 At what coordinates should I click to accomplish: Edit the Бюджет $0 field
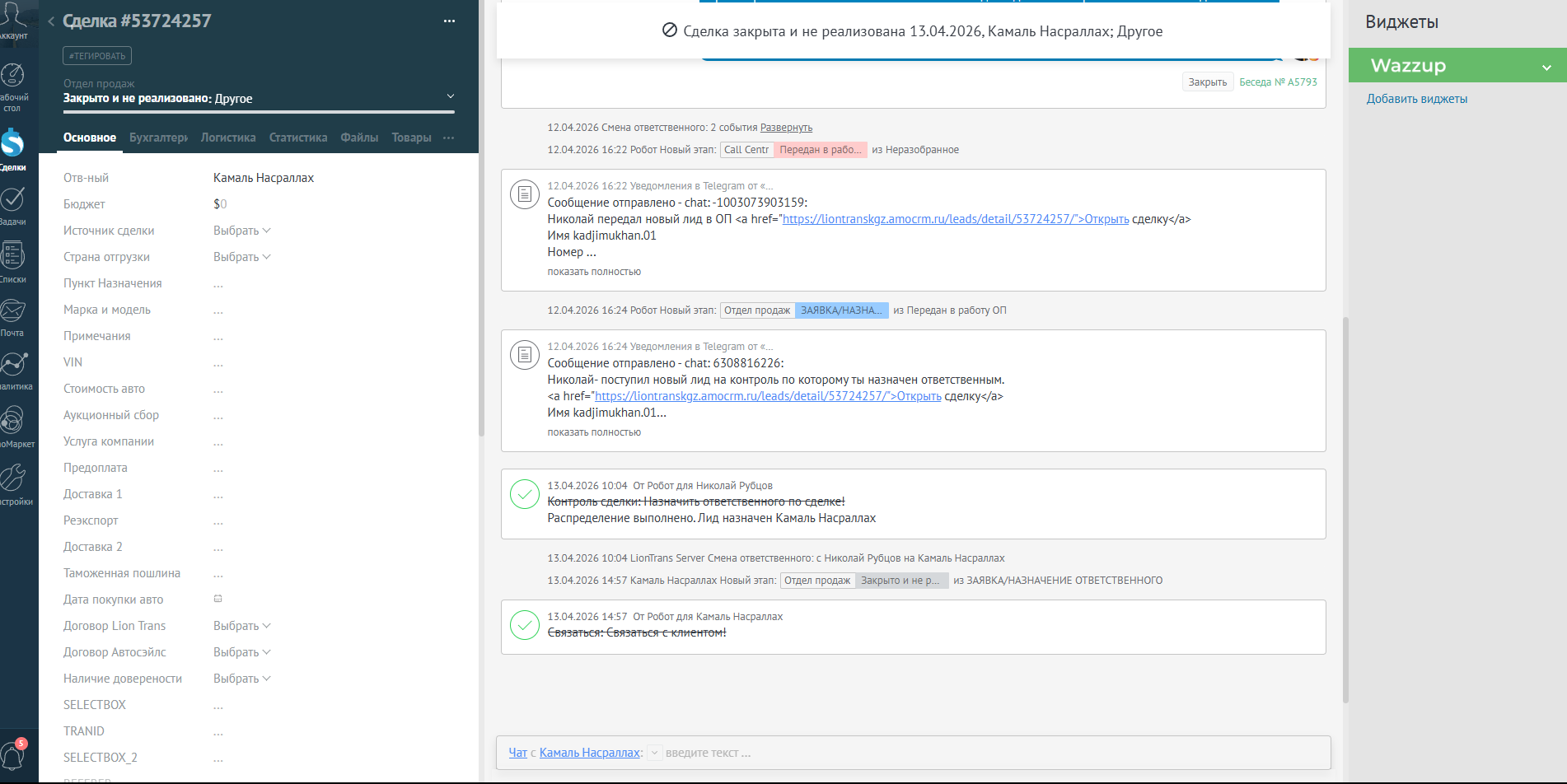(x=220, y=204)
